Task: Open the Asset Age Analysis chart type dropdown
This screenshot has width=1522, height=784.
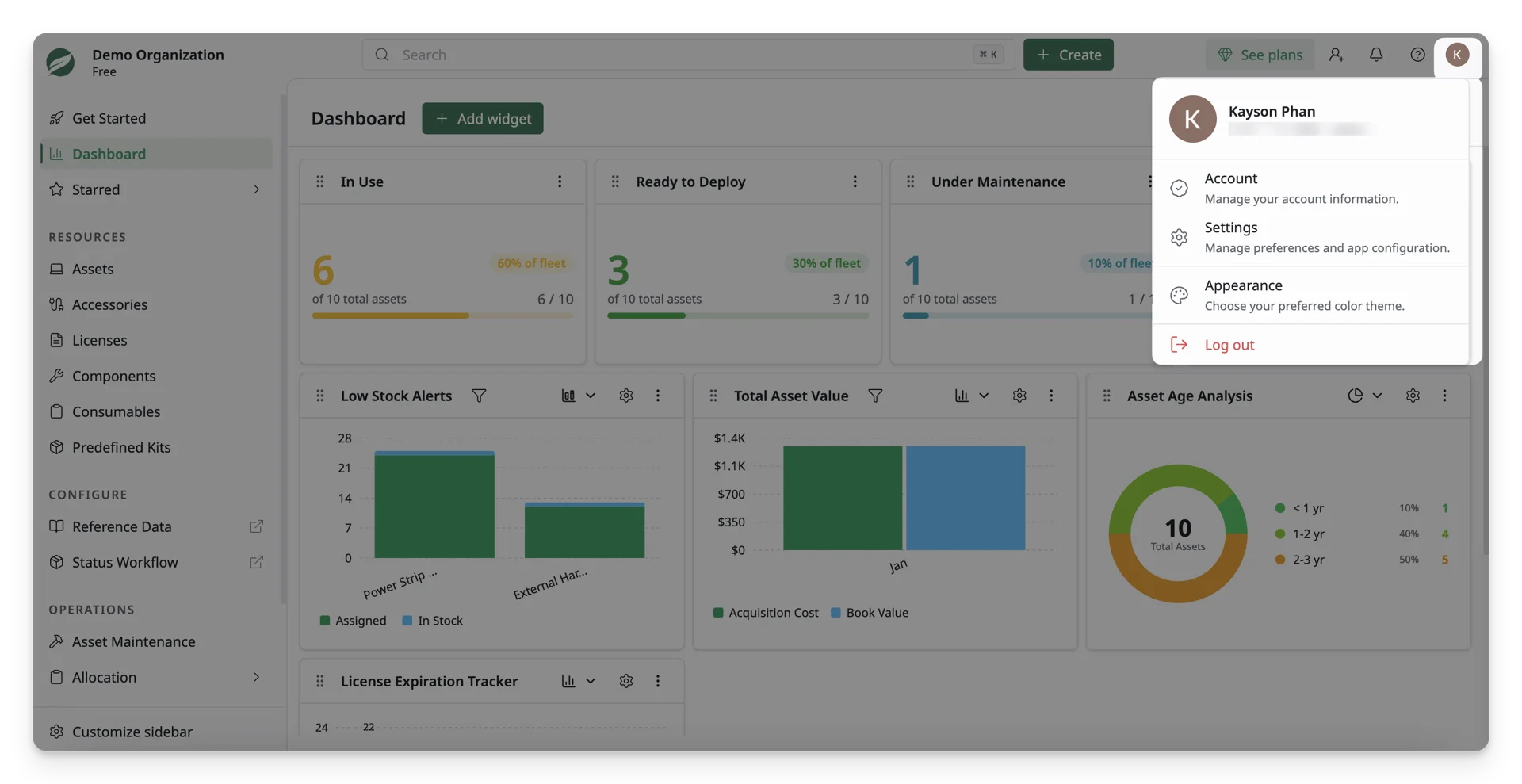Action: click(x=1365, y=396)
